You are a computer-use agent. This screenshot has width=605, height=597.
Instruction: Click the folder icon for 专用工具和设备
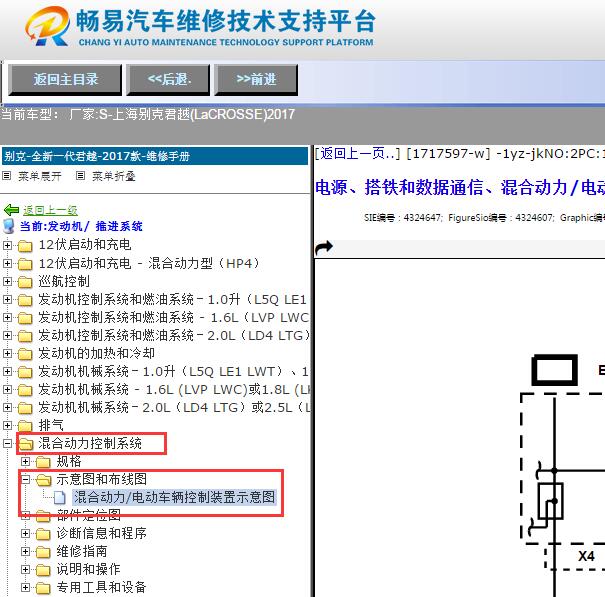click(43, 588)
